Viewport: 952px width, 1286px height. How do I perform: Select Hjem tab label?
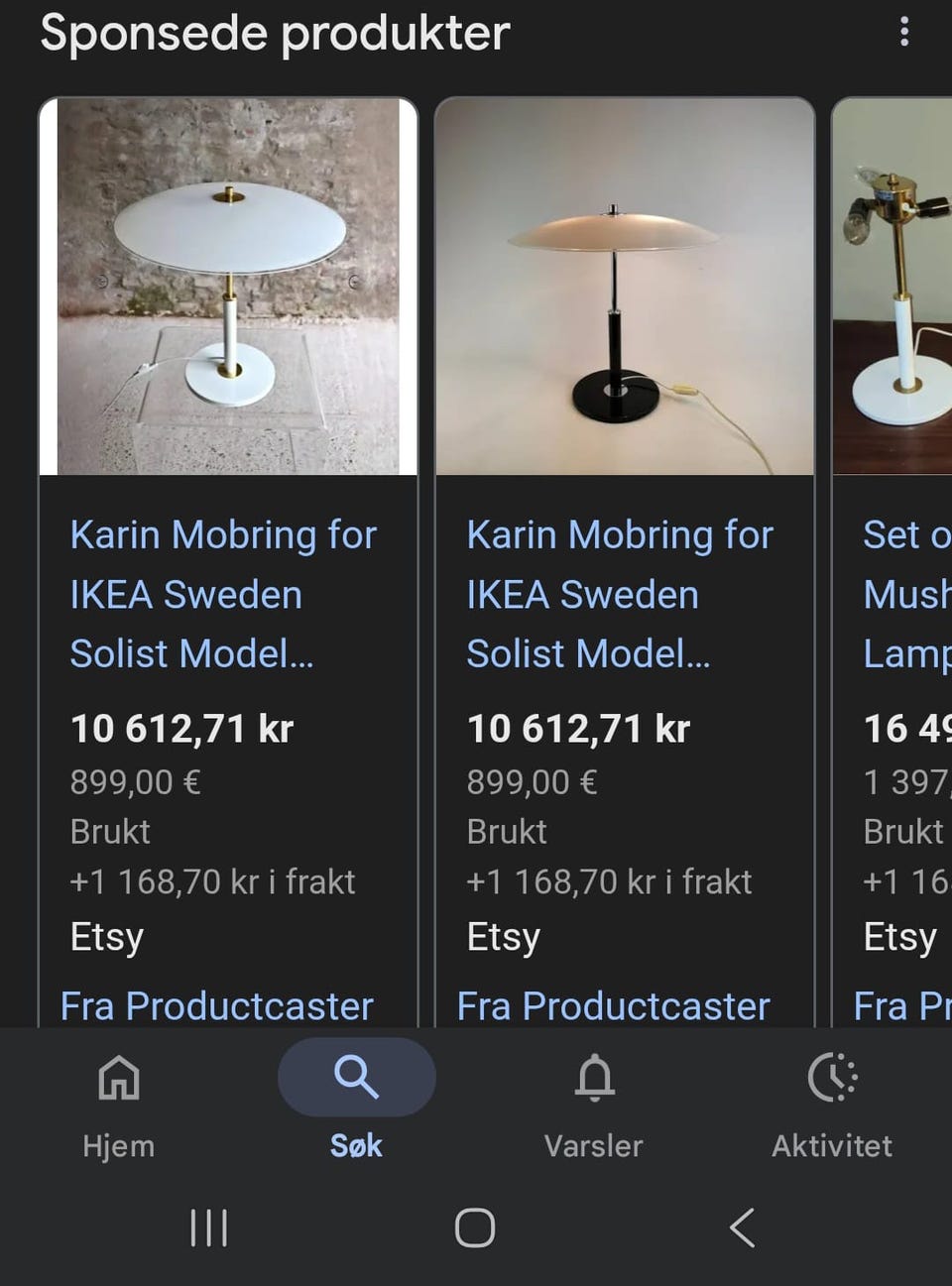point(119,1146)
